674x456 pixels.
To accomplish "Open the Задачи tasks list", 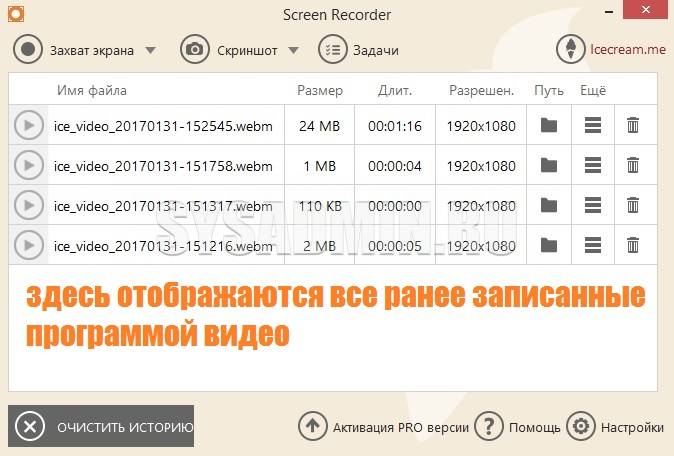I will [x=359, y=49].
